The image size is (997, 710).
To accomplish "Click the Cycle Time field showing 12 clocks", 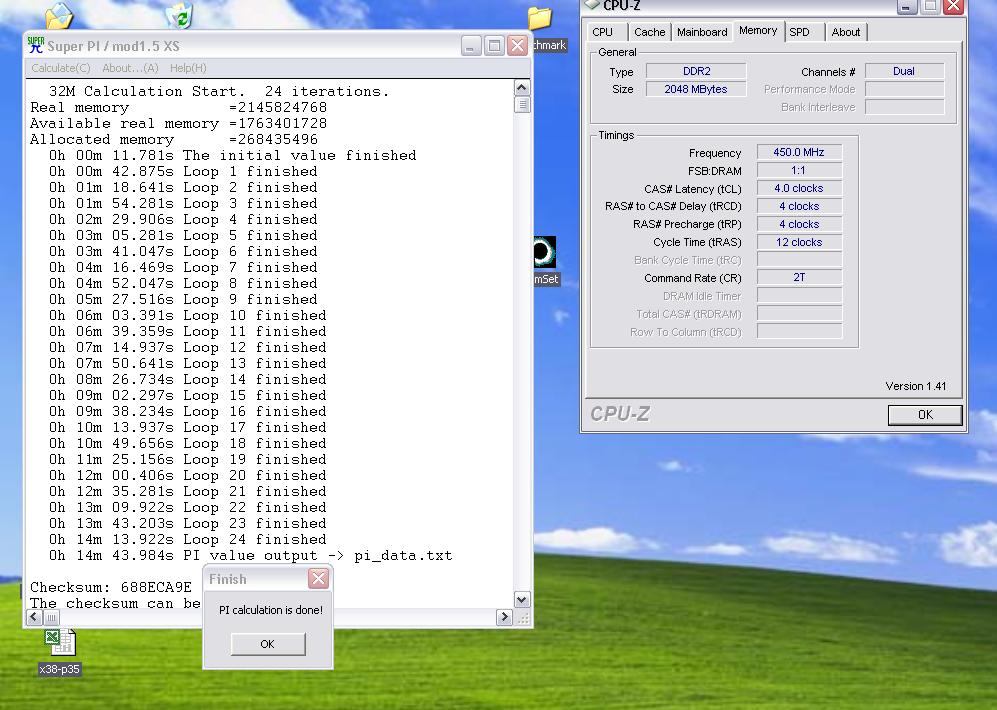I will coord(799,242).
